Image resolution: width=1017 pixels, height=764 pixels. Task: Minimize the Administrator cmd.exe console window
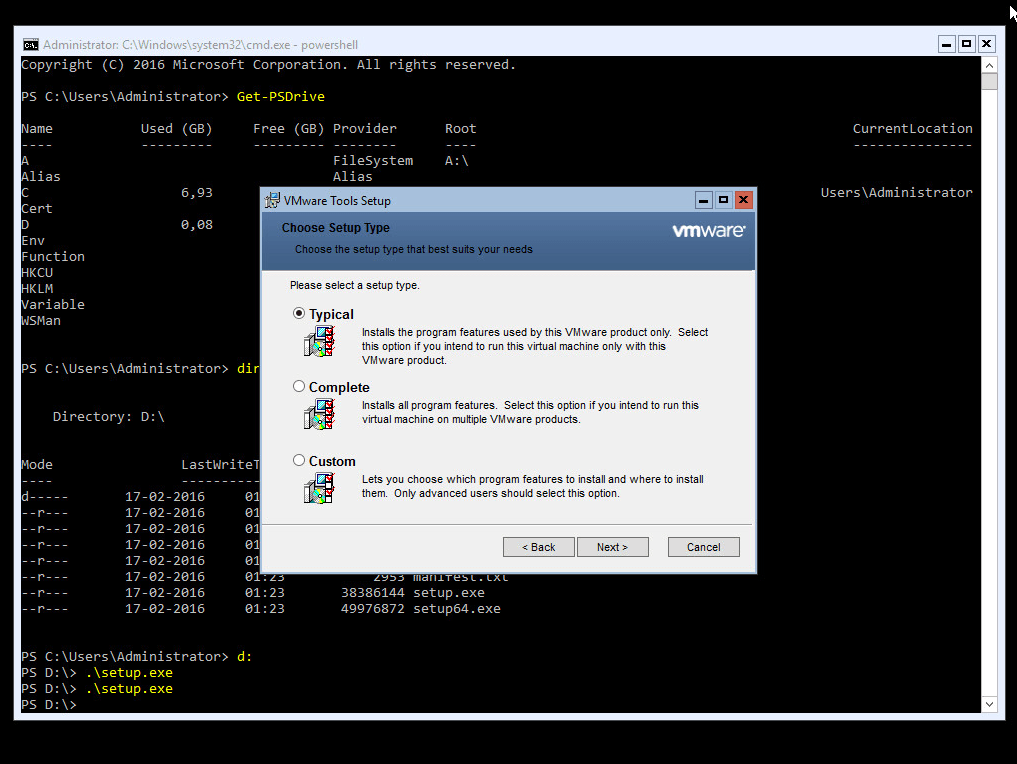pos(946,44)
